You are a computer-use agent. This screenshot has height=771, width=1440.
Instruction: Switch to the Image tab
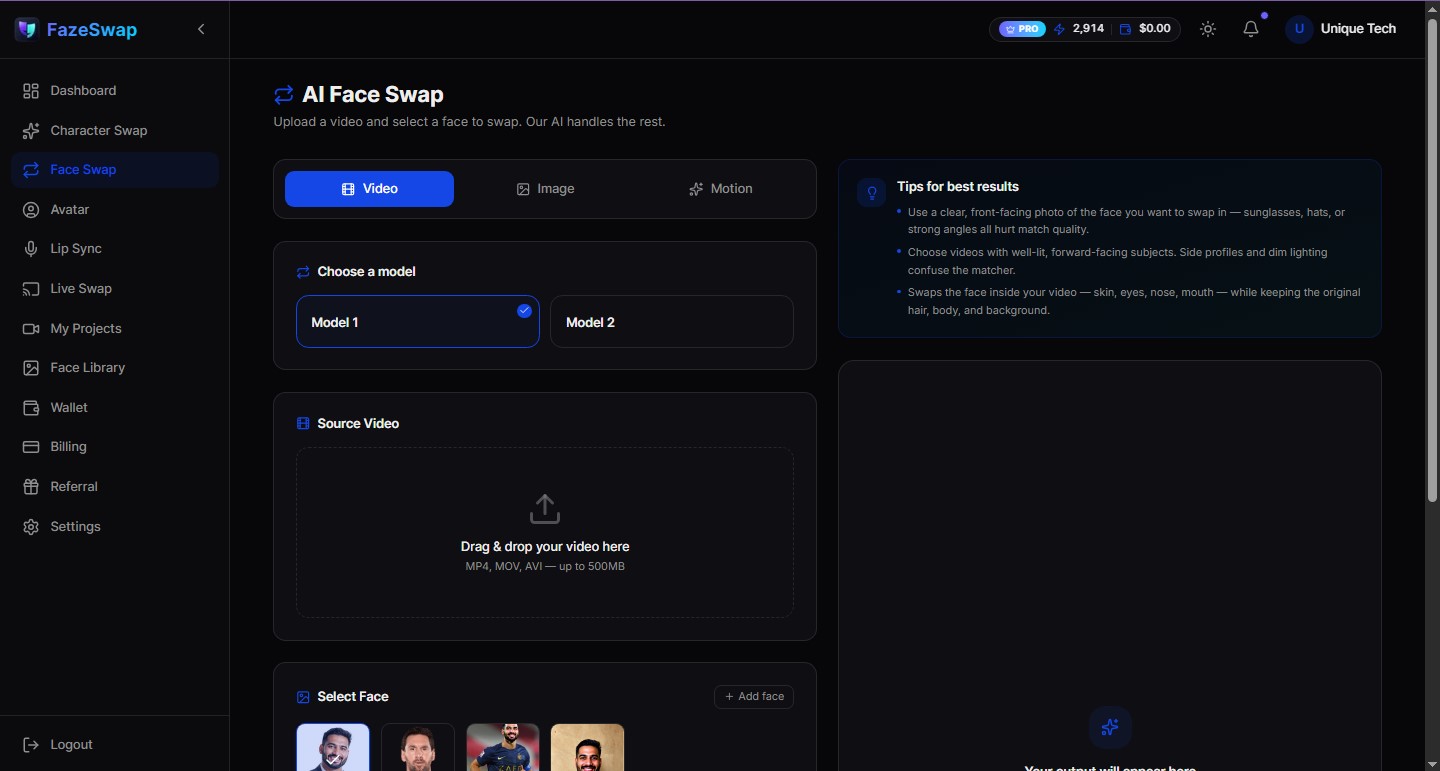pos(545,189)
